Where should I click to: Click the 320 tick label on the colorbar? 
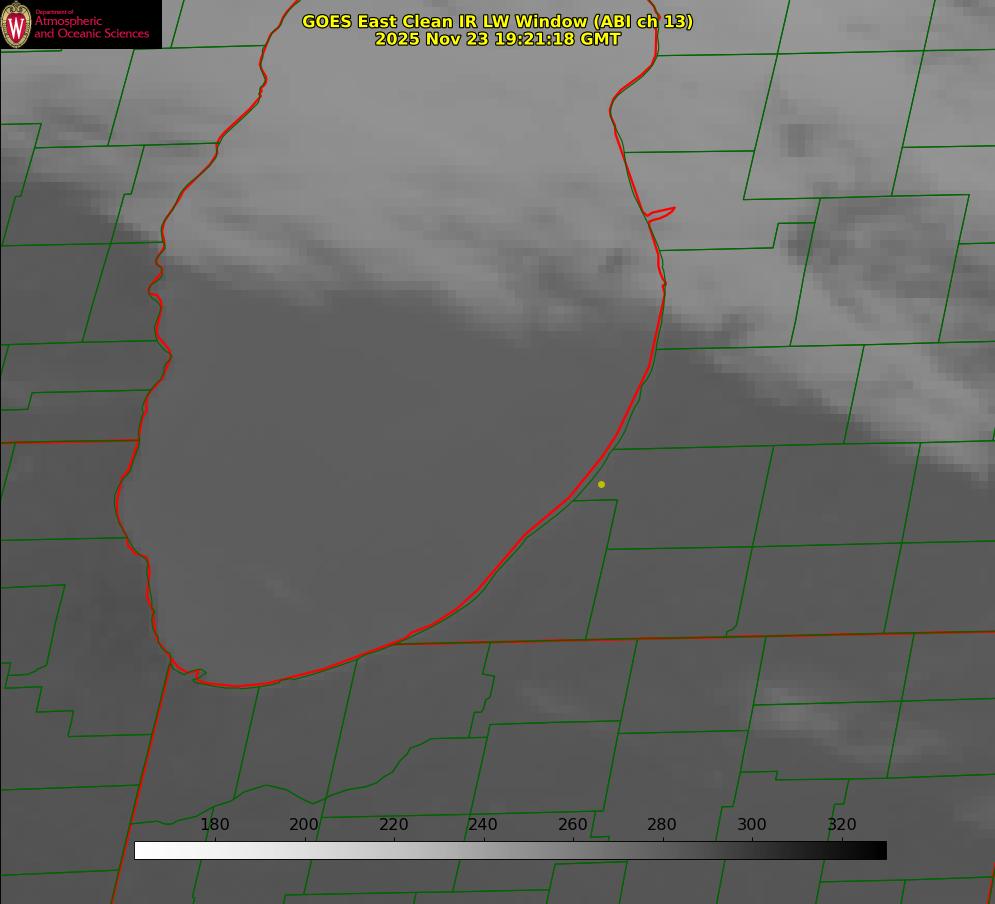click(842, 825)
